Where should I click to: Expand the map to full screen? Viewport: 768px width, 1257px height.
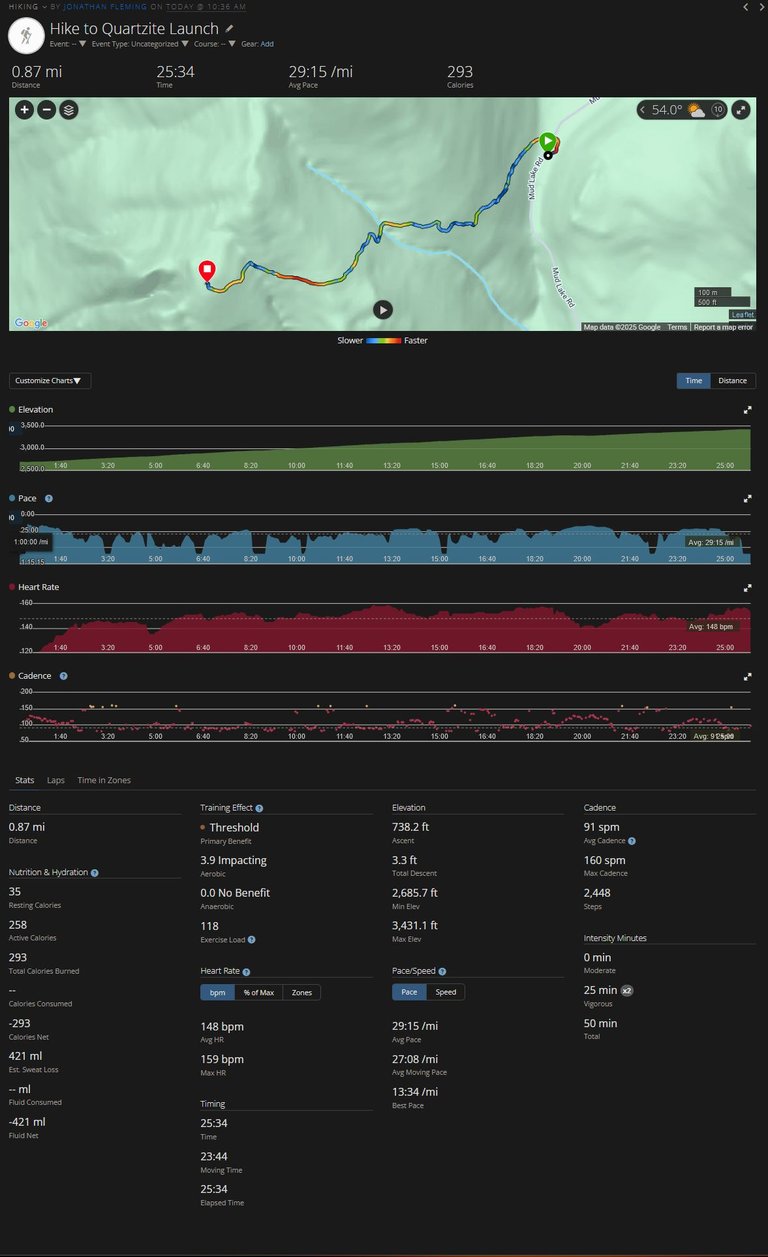click(741, 110)
